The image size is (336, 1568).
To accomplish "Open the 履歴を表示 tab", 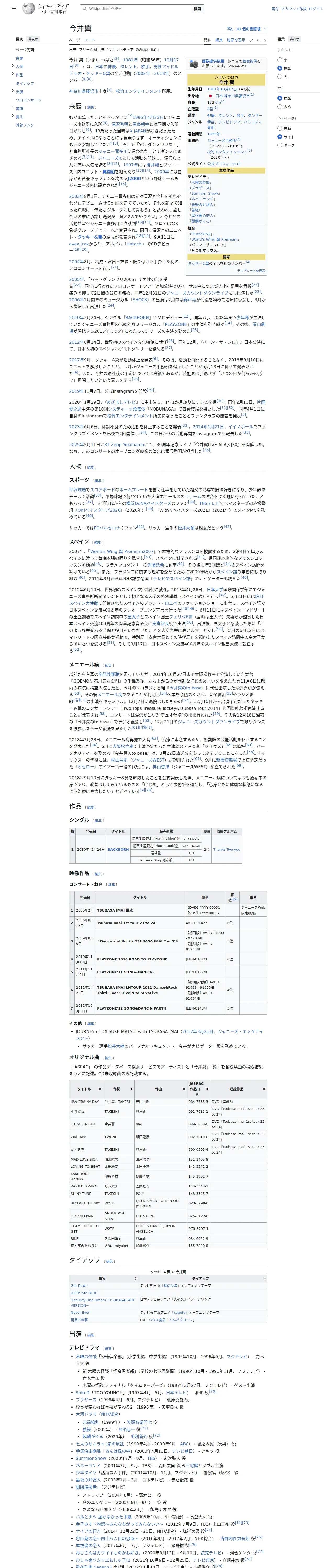I will coord(236,40).
